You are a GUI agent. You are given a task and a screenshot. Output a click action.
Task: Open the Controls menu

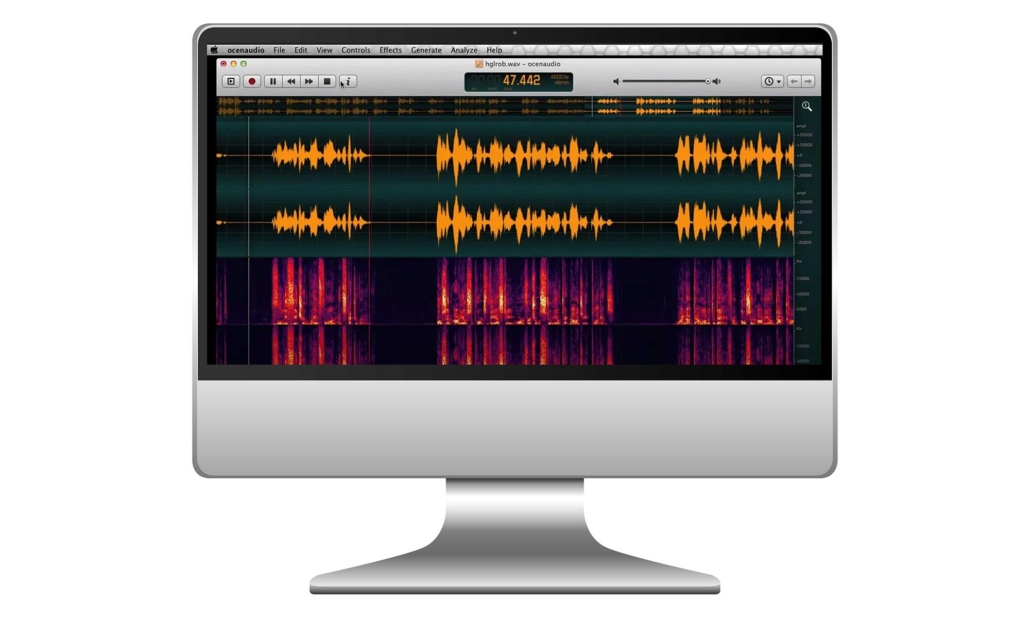[x=356, y=49]
